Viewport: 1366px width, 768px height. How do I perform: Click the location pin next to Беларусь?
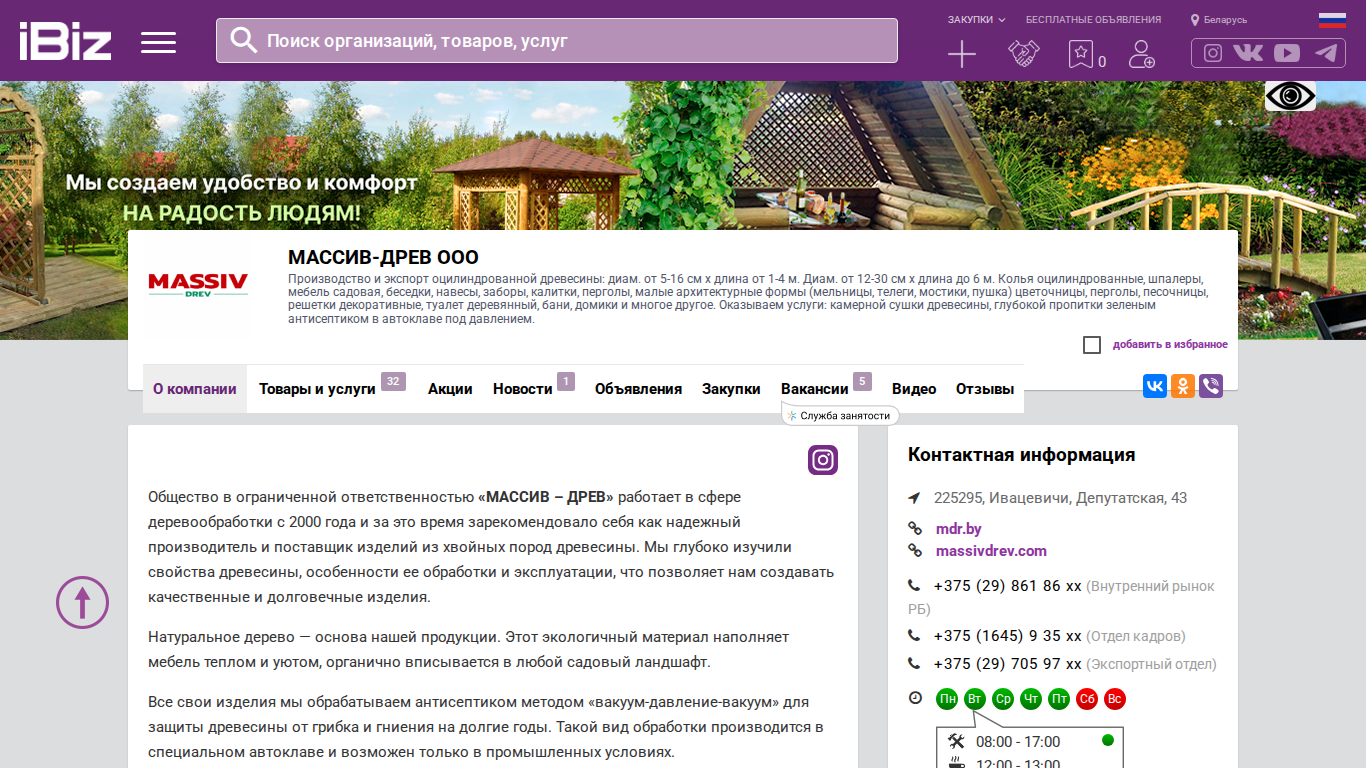pyautogui.click(x=1194, y=20)
